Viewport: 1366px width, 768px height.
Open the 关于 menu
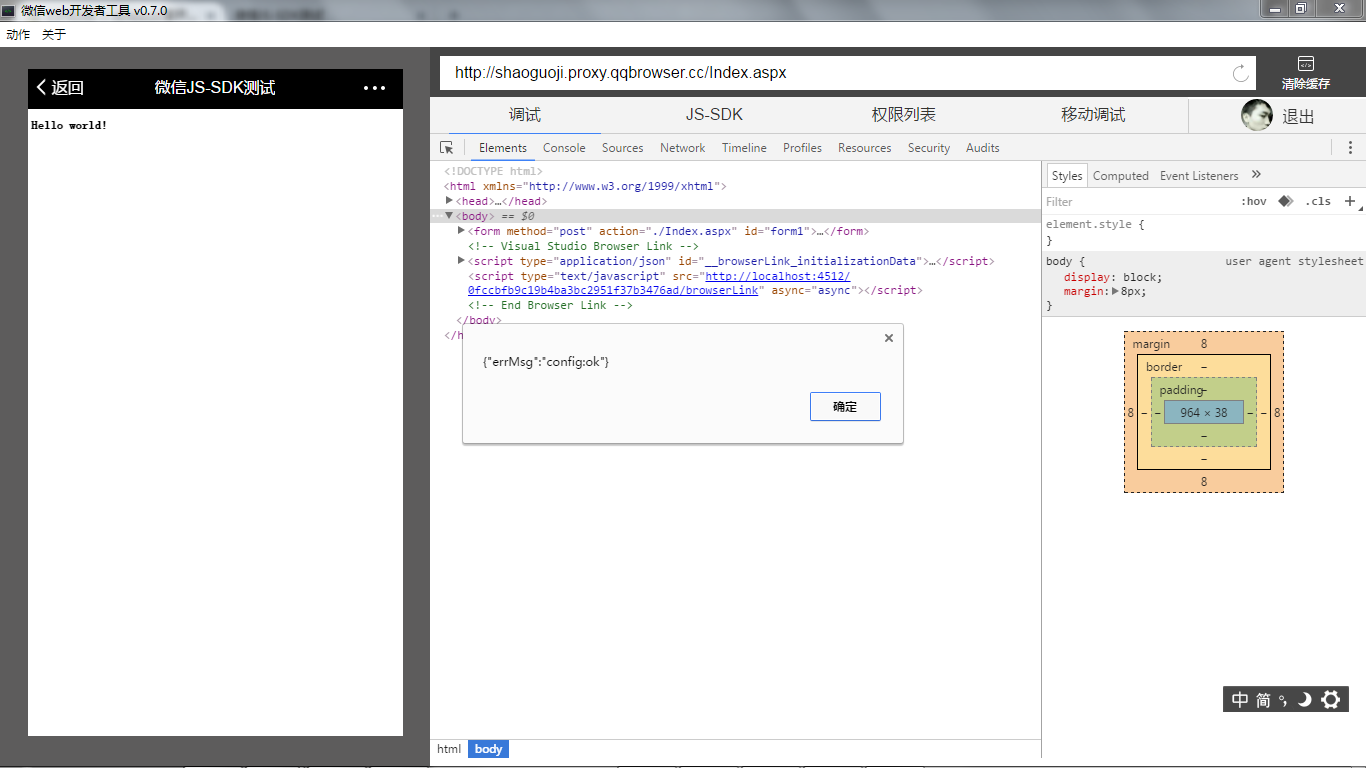tap(54, 34)
